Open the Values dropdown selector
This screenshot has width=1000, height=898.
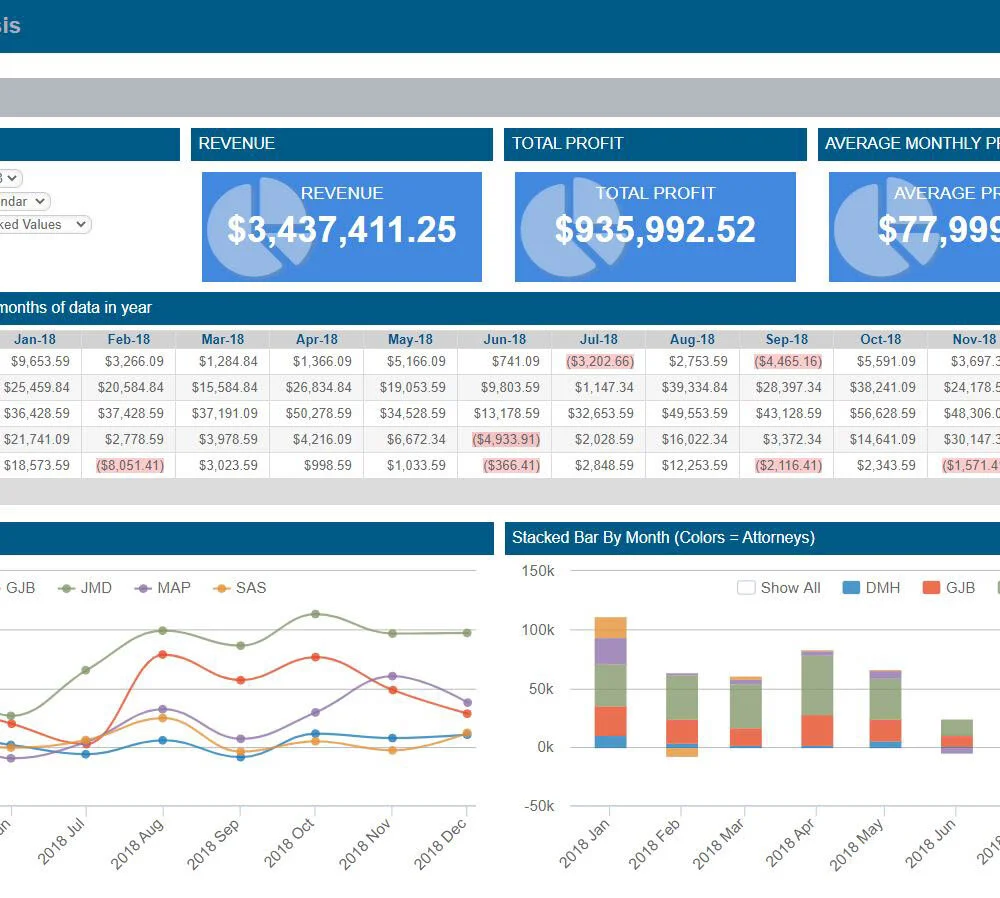[x=43, y=224]
